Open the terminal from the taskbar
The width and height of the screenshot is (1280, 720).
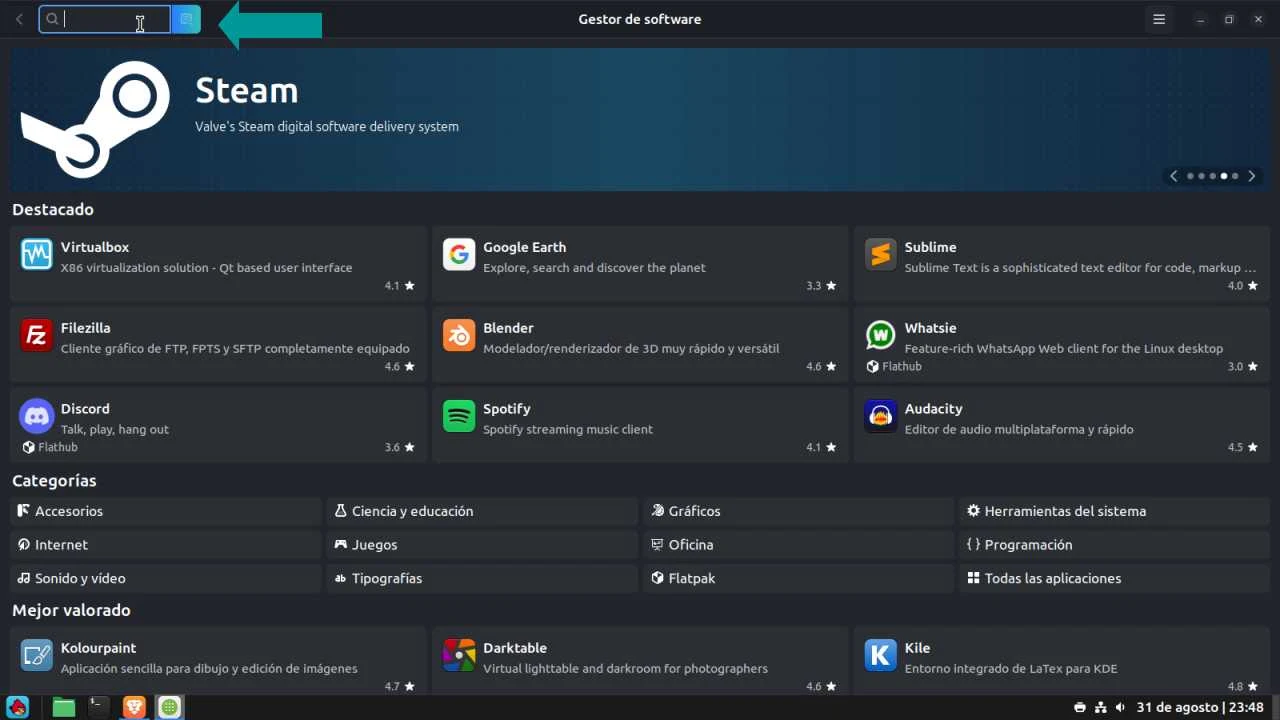[x=98, y=707]
